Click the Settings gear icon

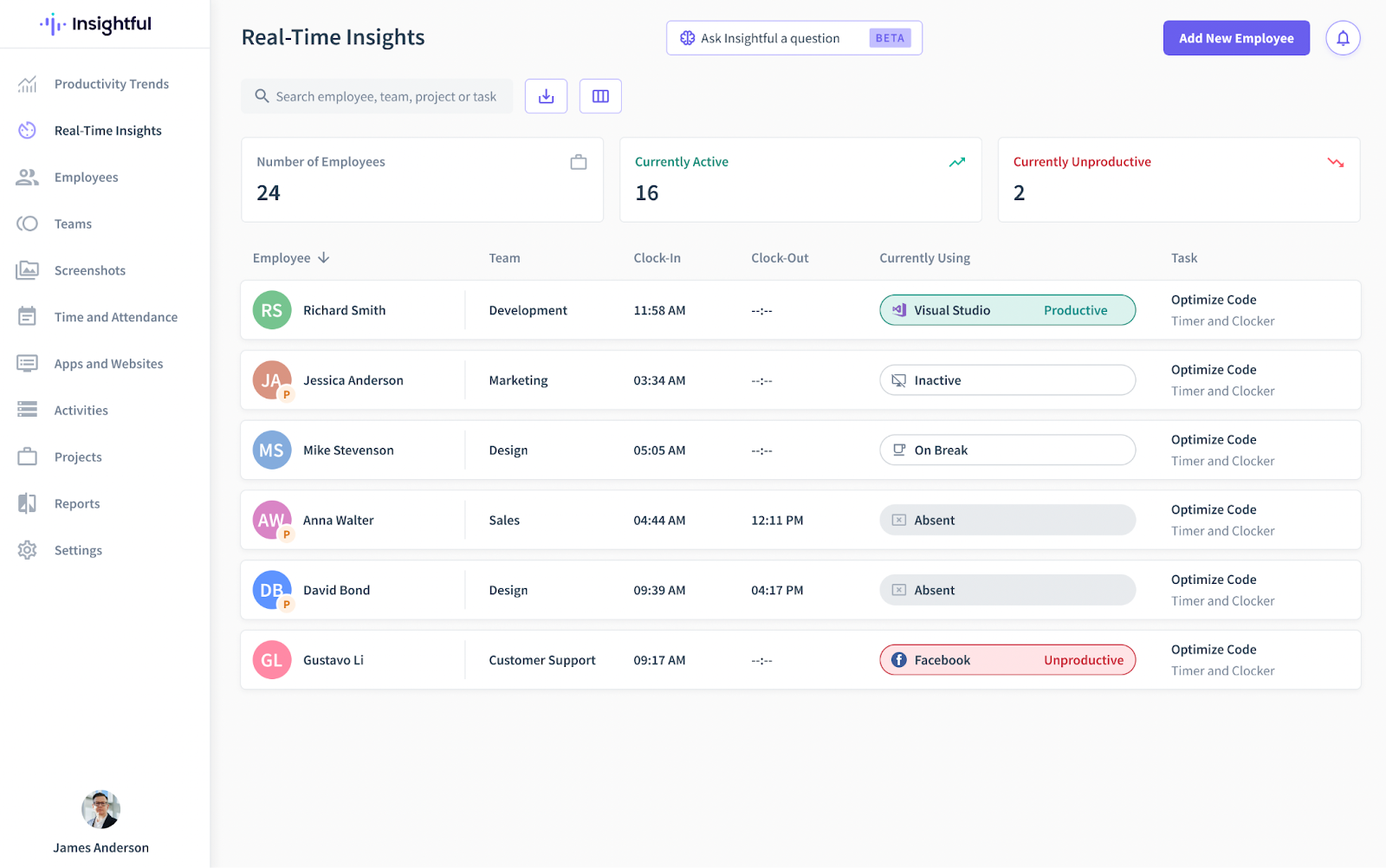[28, 550]
